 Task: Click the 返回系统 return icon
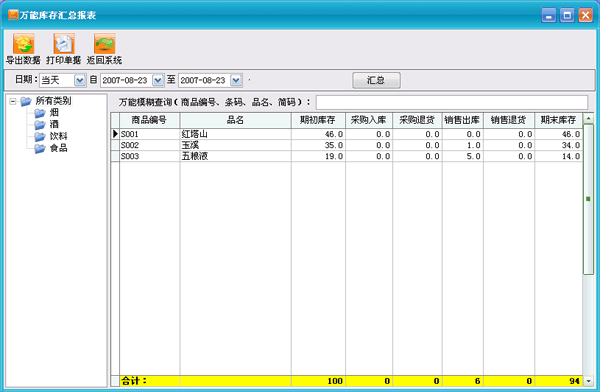tap(104, 43)
